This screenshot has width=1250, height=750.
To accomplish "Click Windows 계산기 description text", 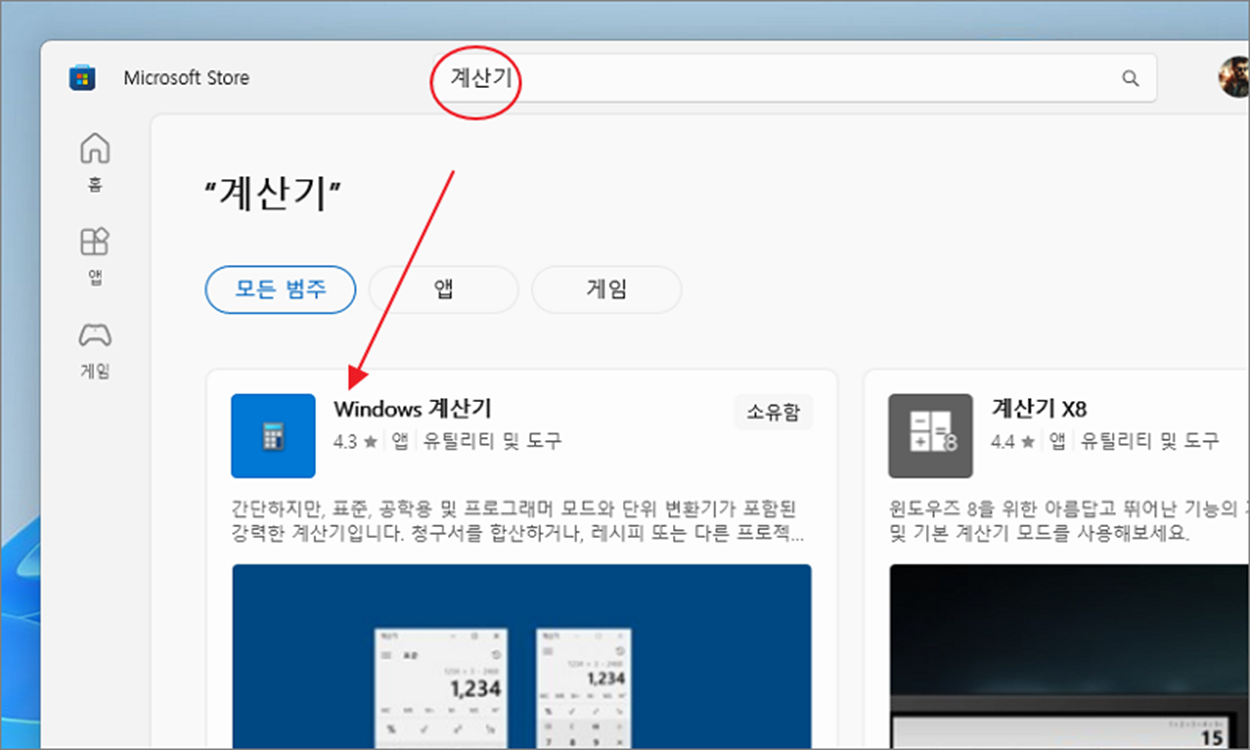I will coord(519,520).
